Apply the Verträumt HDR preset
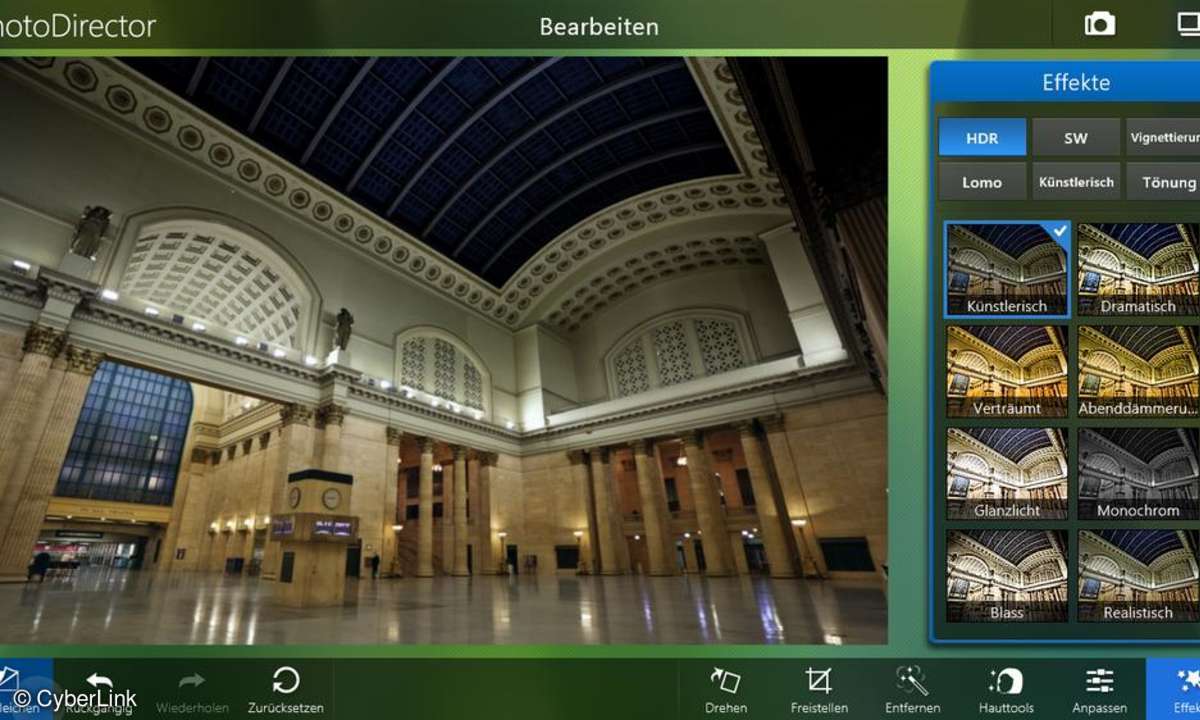Viewport: 1200px width, 720px height. coord(1007,370)
